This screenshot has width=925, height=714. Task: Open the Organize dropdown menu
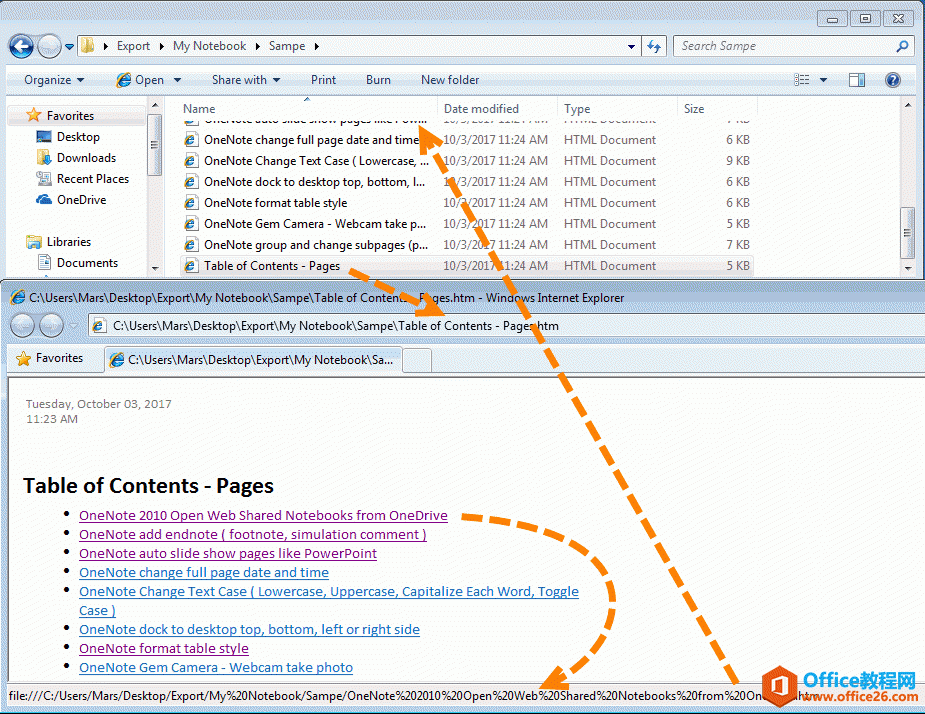point(54,80)
